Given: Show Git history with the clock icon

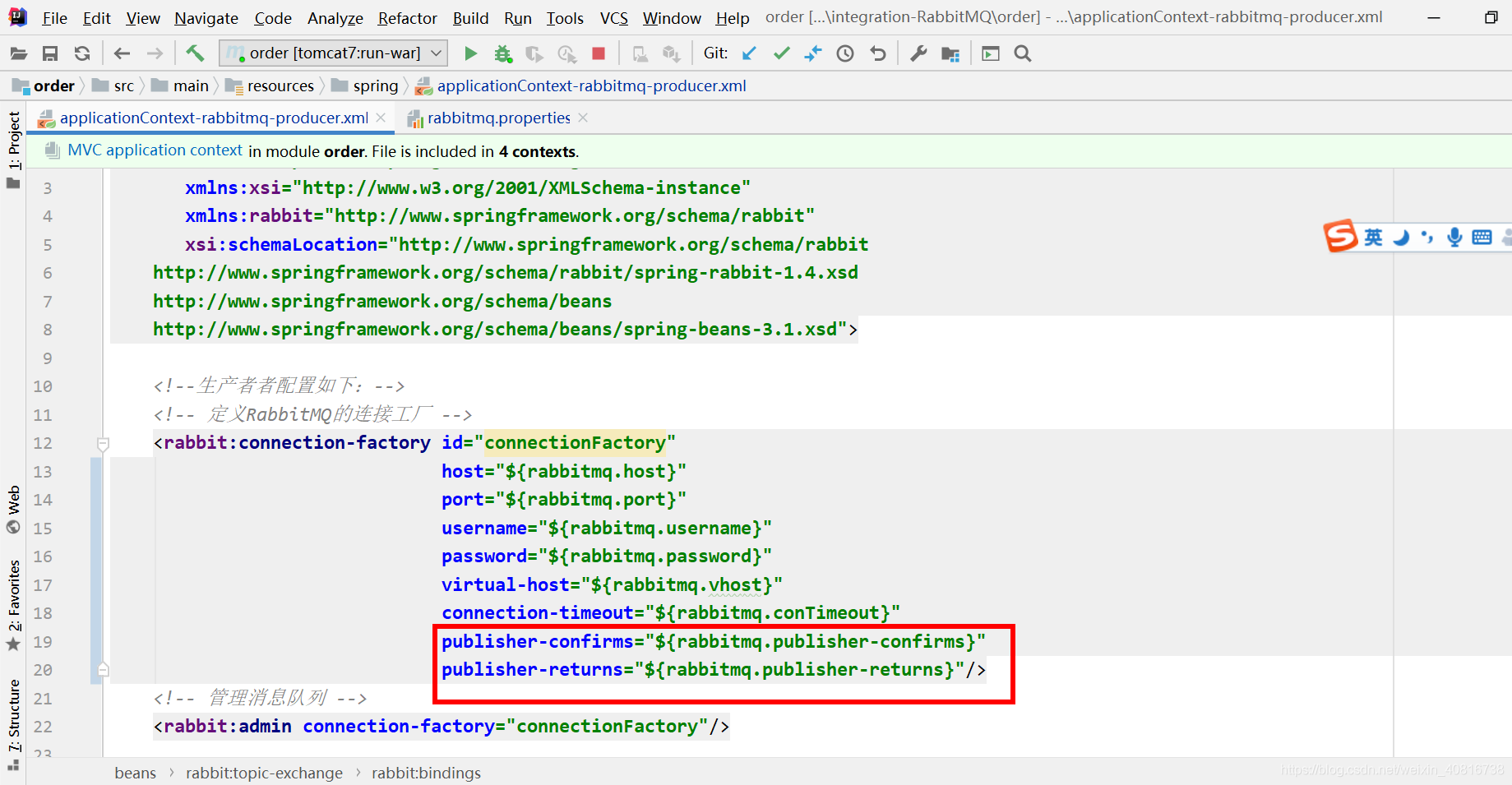Looking at the screenshot, I should (845, 53).
